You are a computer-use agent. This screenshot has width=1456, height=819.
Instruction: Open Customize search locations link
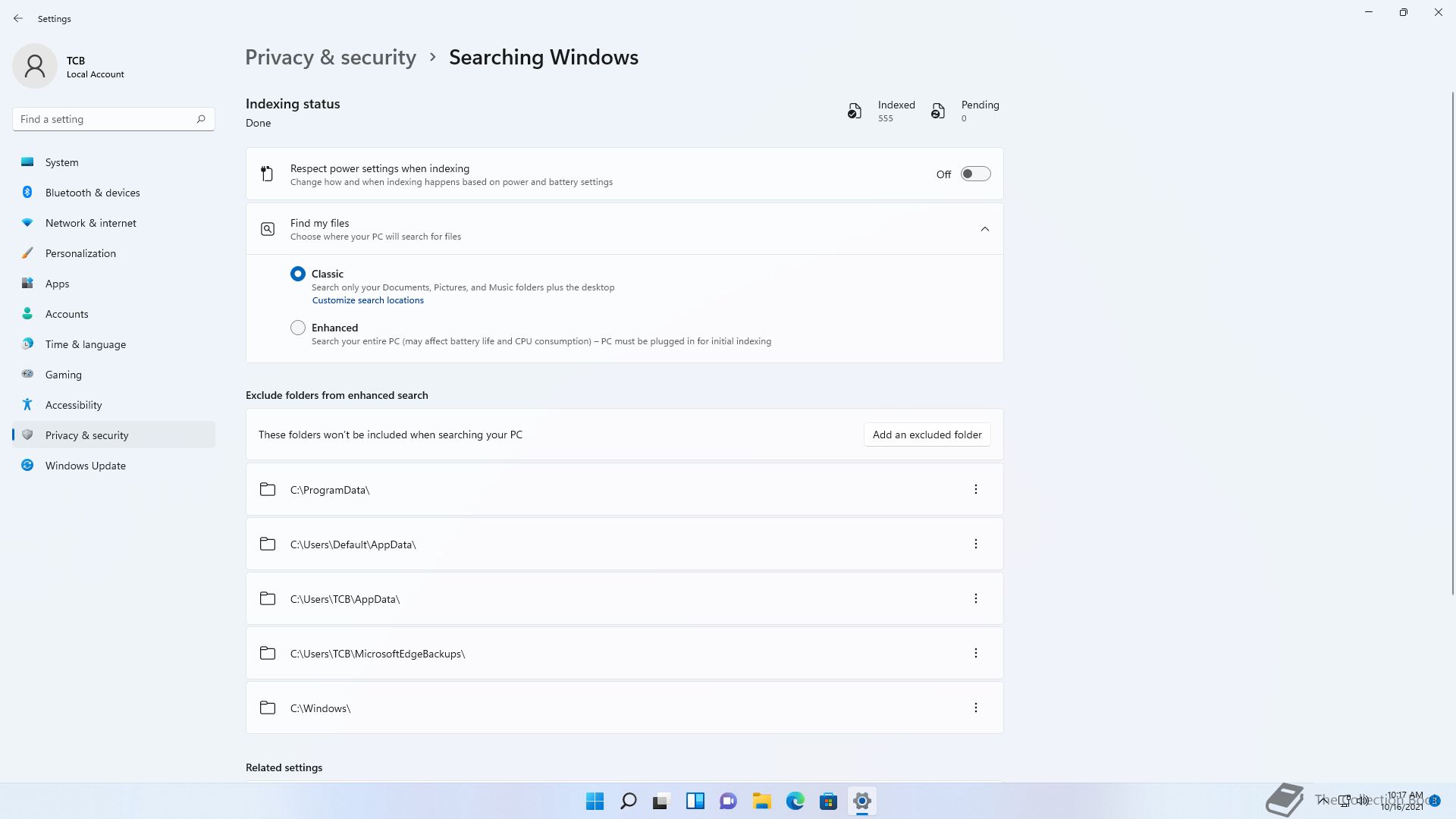coord(368,300)
